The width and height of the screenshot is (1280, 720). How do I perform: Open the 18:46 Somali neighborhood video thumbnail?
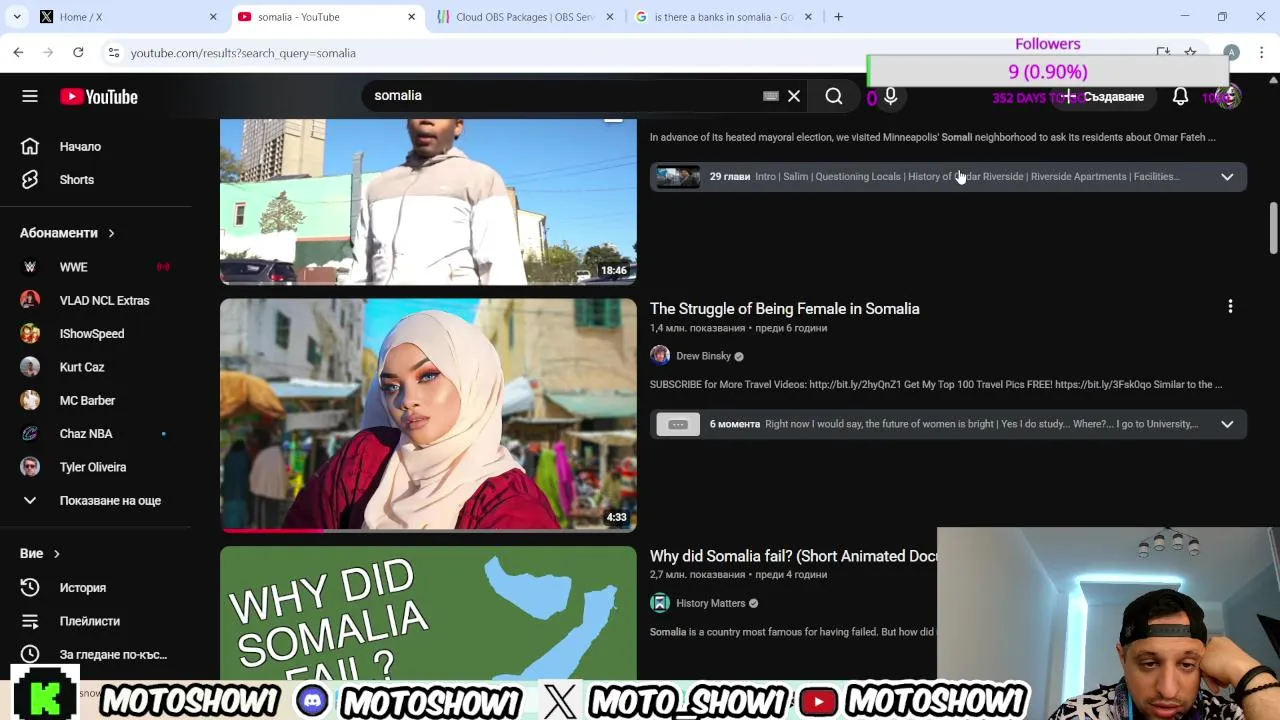click(x=428, y=202)
